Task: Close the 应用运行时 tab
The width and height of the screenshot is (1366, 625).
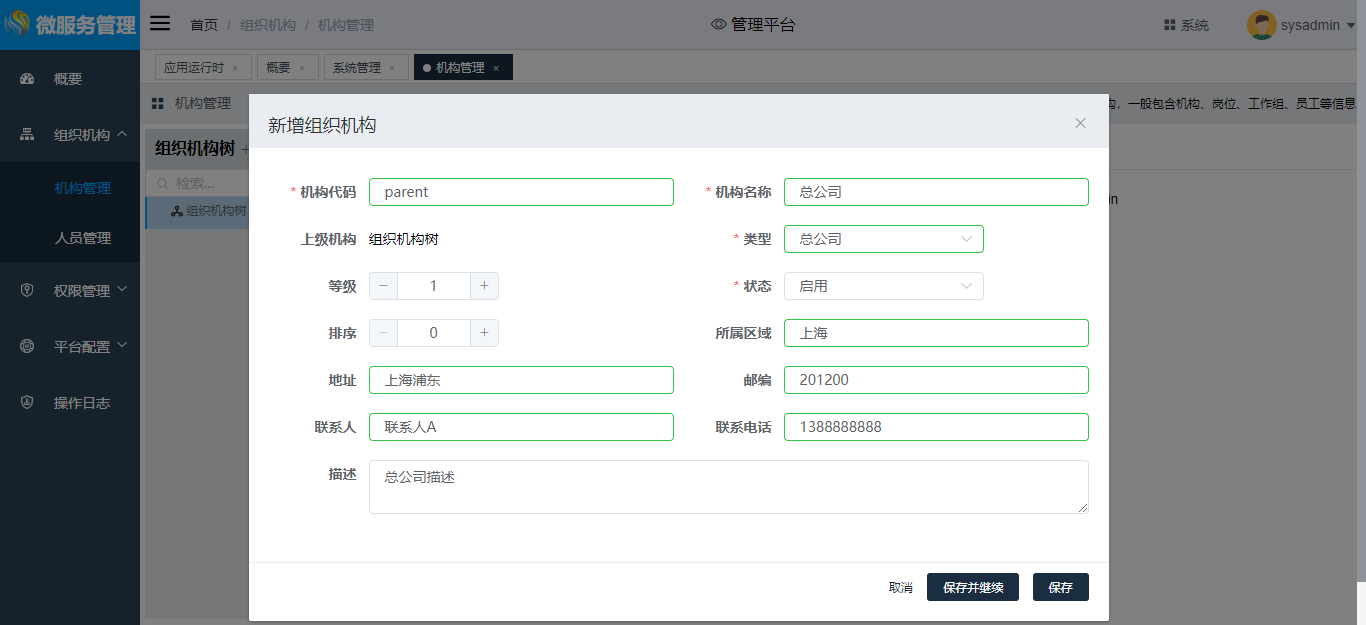Action: pyautogui.click(x=235, y=68)
